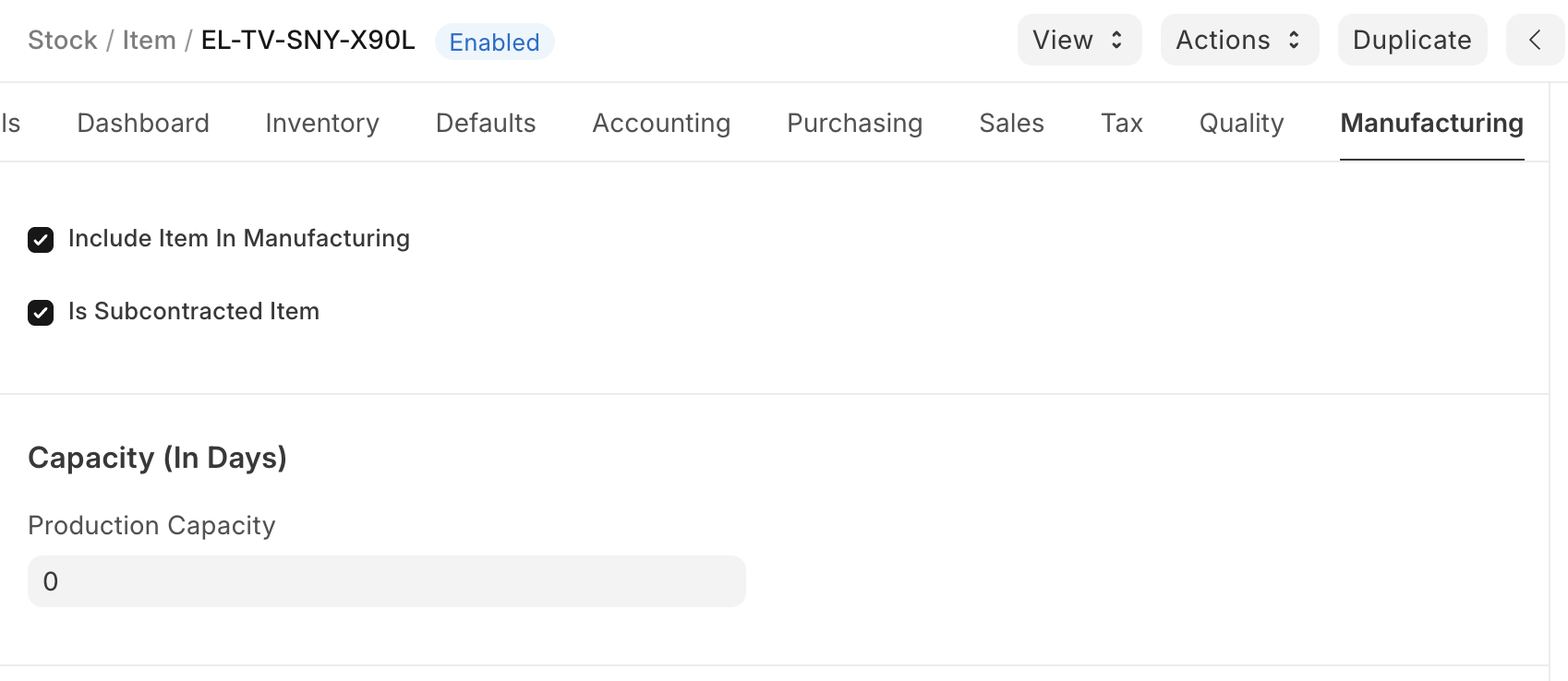This screenshot has width=1568, height=681.
Task: Show the Purchasing tab
Action: (x=854, y=123)
